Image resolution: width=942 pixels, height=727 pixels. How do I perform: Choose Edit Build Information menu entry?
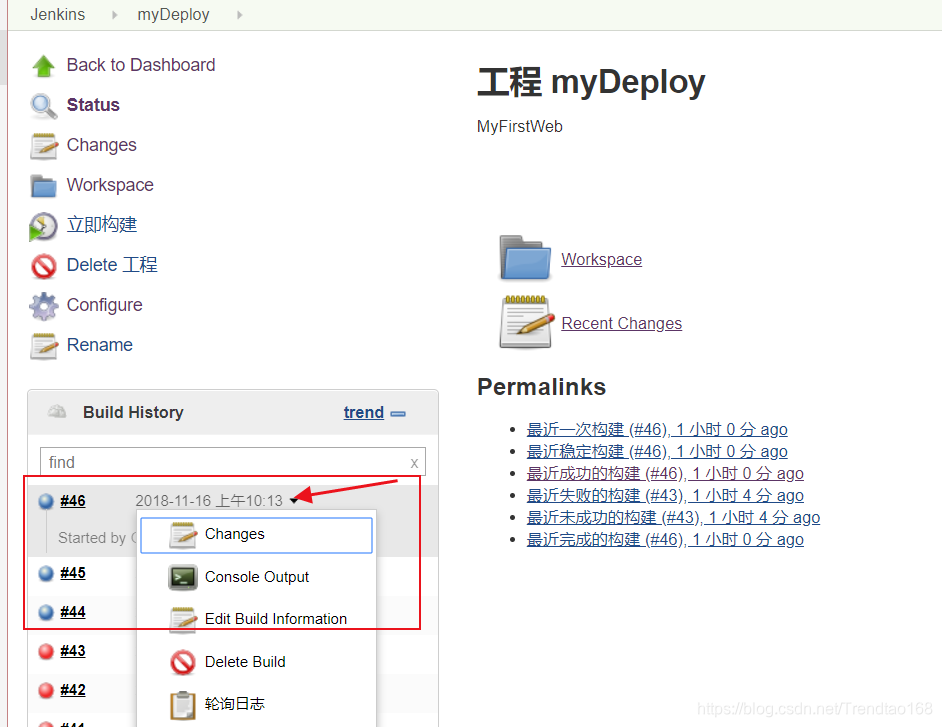[257, 619]
